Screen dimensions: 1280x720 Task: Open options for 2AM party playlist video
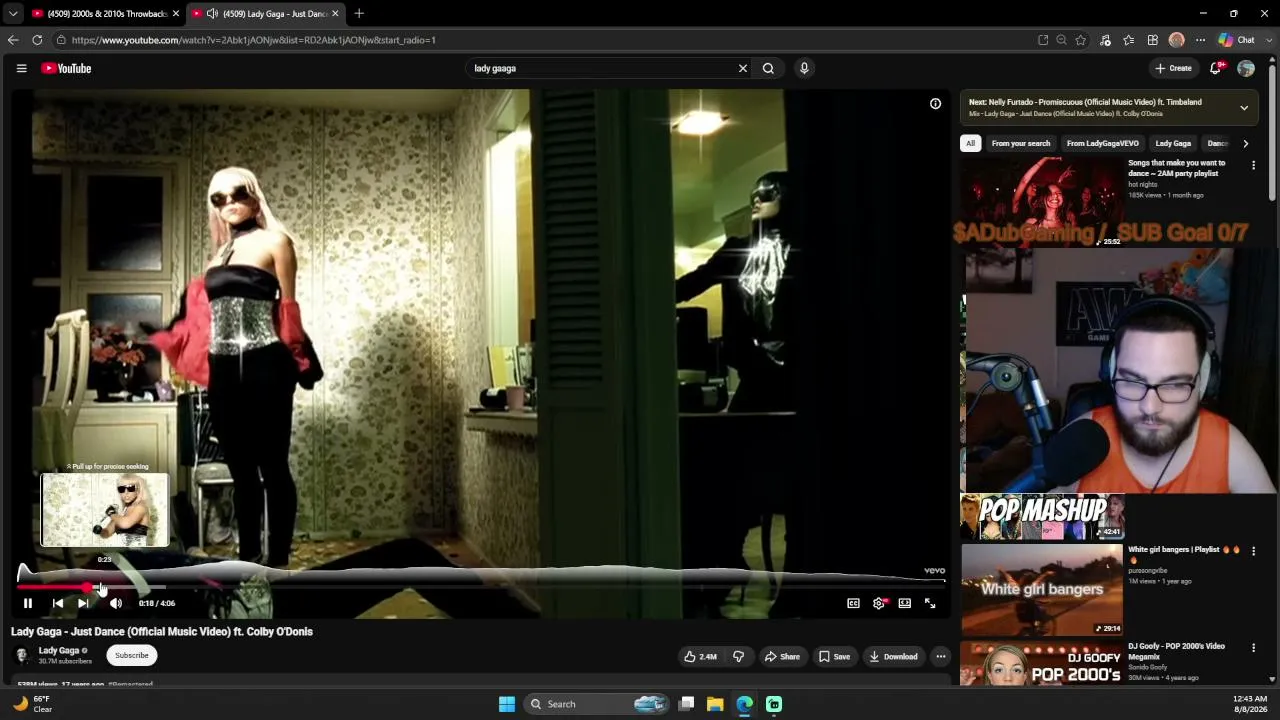(1253, 166)
